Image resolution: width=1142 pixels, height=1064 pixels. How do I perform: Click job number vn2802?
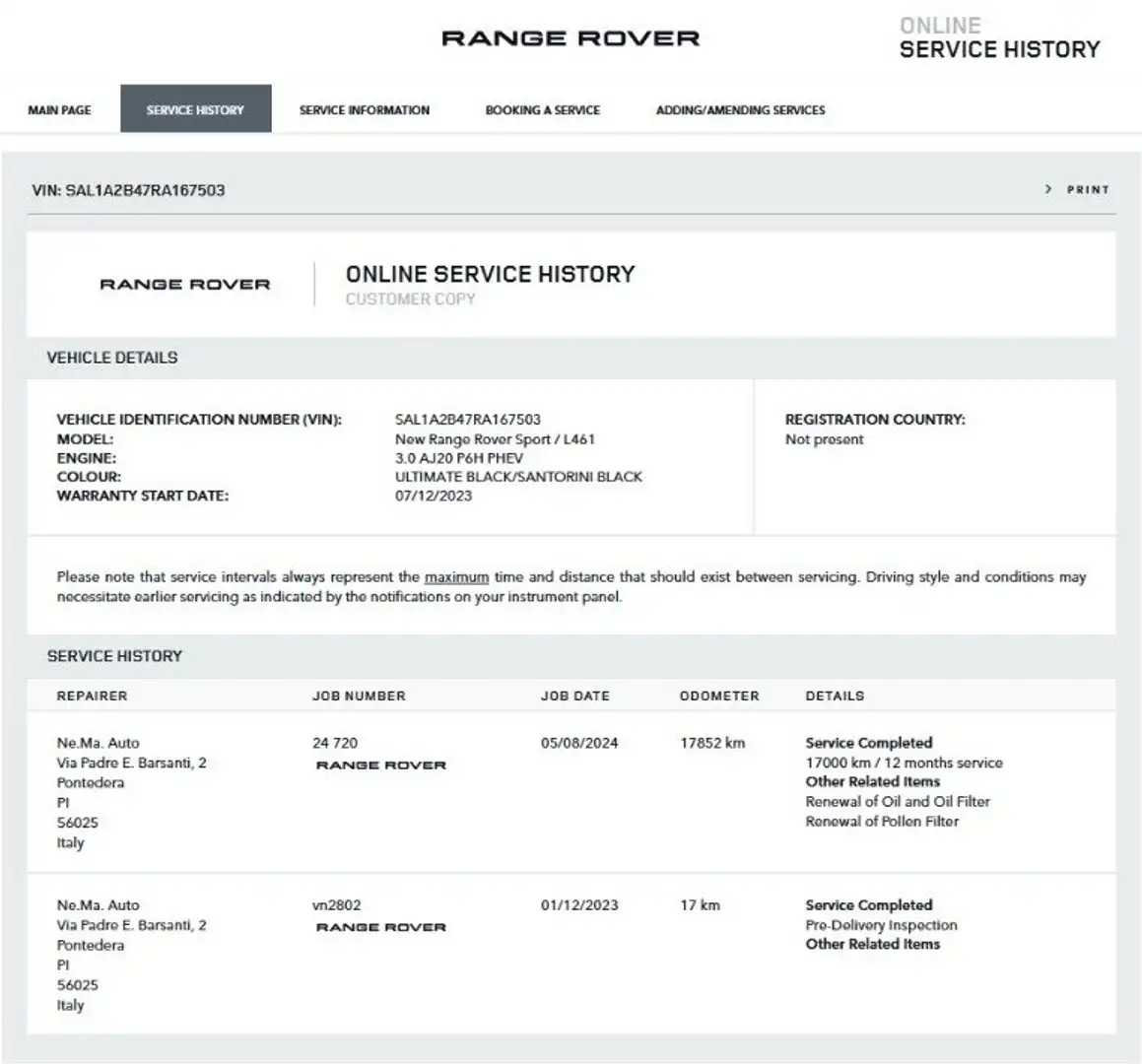[336, 905]
